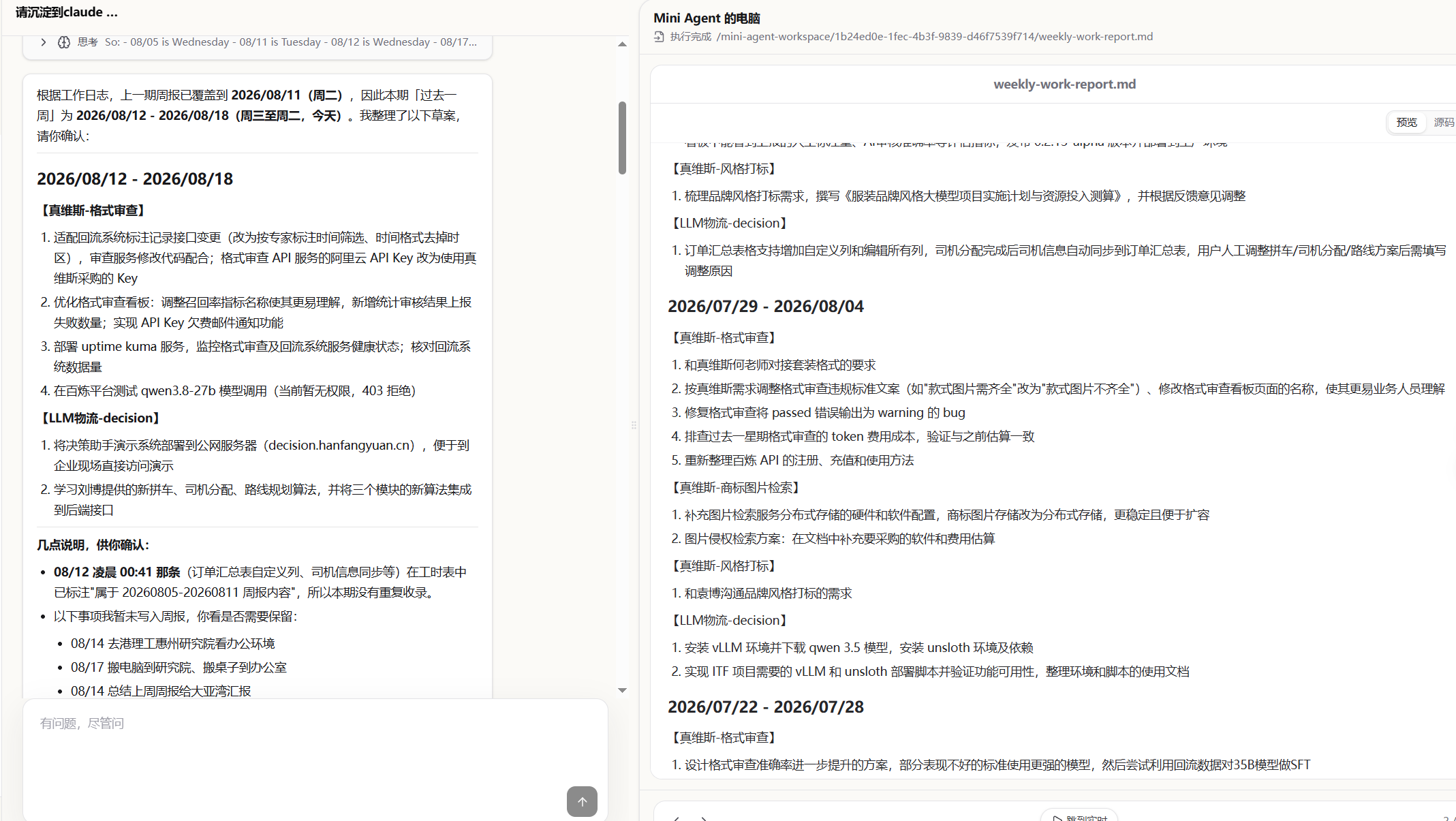The width and height of the screenshot is (1456, 821).
Task: Click the 思考 summary text So: - 08/05 is Wednesday
Action: point(291,42)
